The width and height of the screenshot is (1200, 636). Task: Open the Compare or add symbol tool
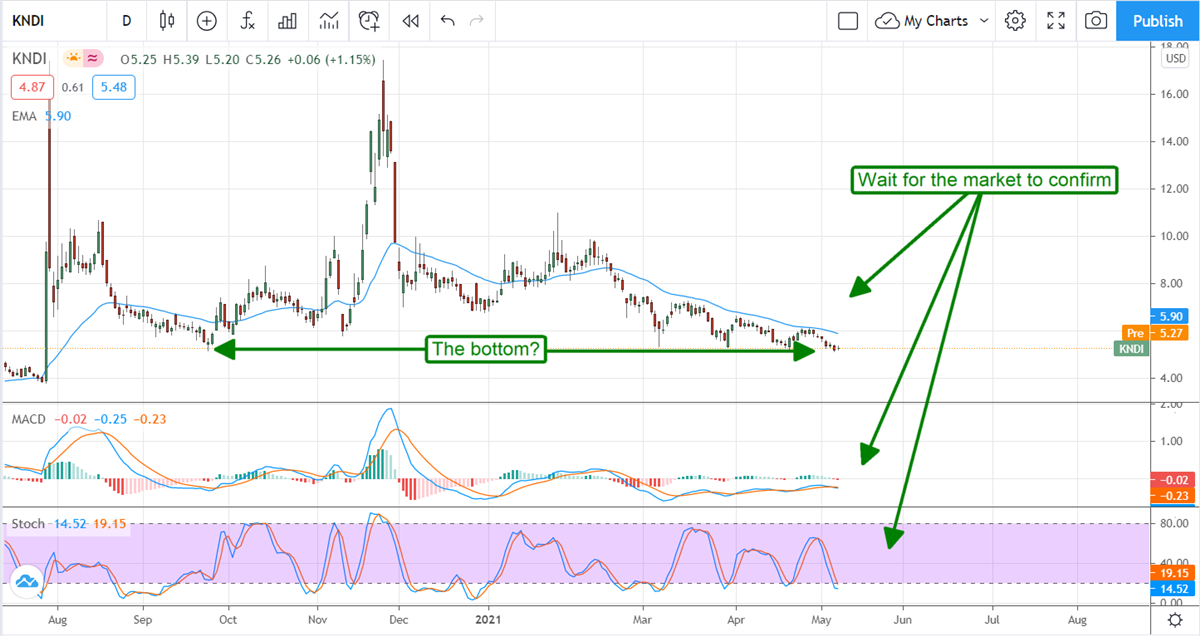click(206, 21)
